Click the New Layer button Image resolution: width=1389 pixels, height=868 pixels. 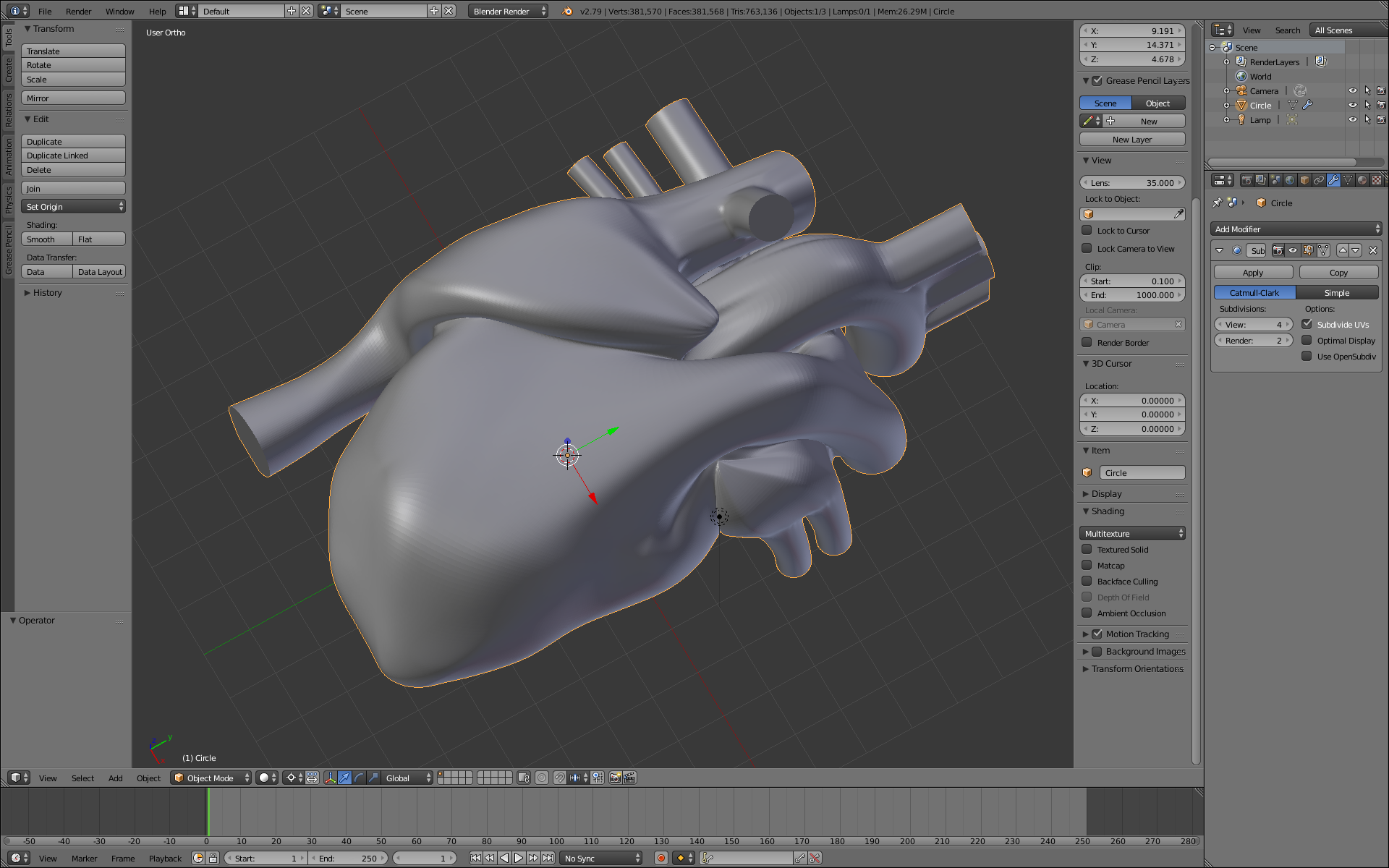tap(1132, 139)
